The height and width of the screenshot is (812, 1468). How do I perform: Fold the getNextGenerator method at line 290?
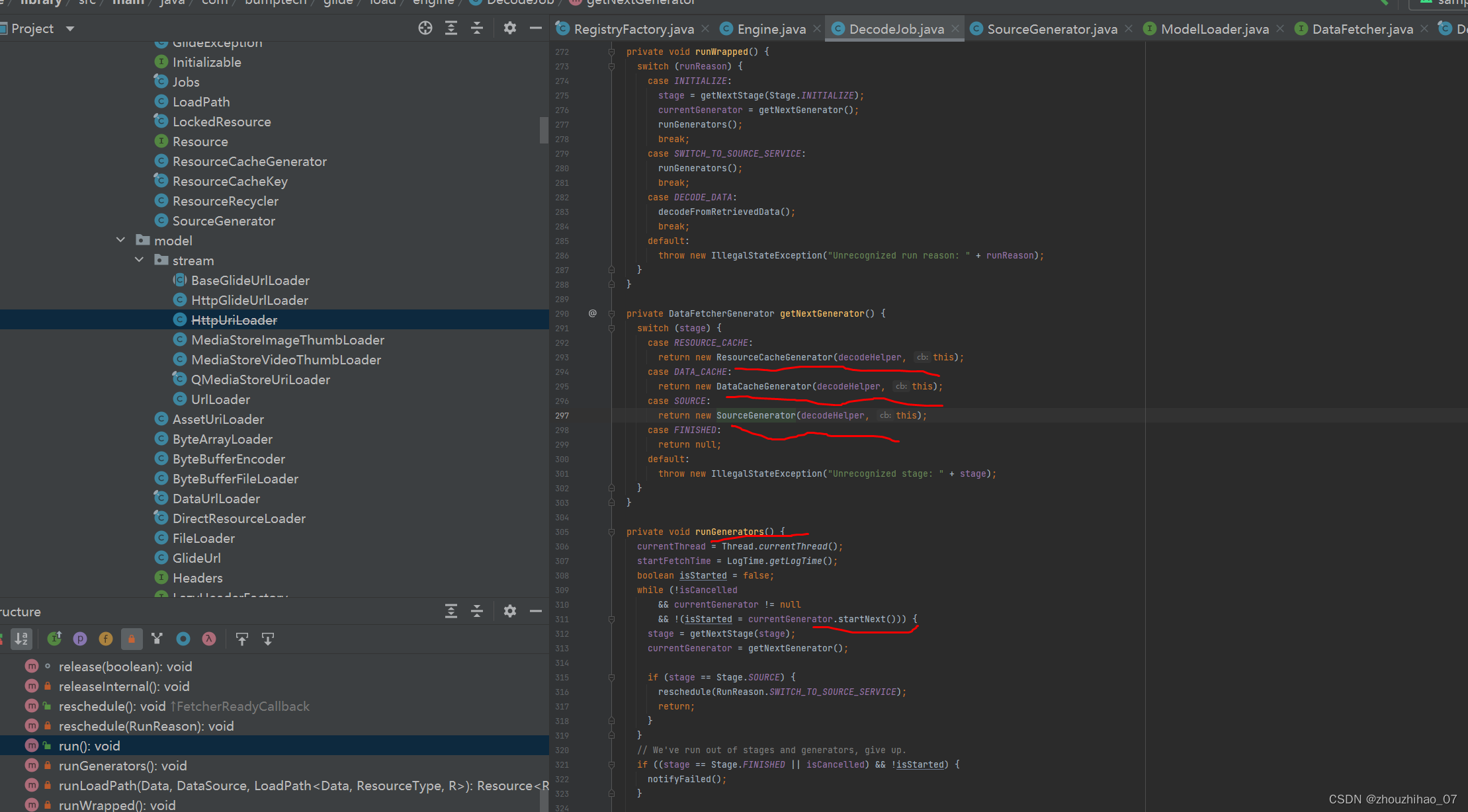(611, 313)
